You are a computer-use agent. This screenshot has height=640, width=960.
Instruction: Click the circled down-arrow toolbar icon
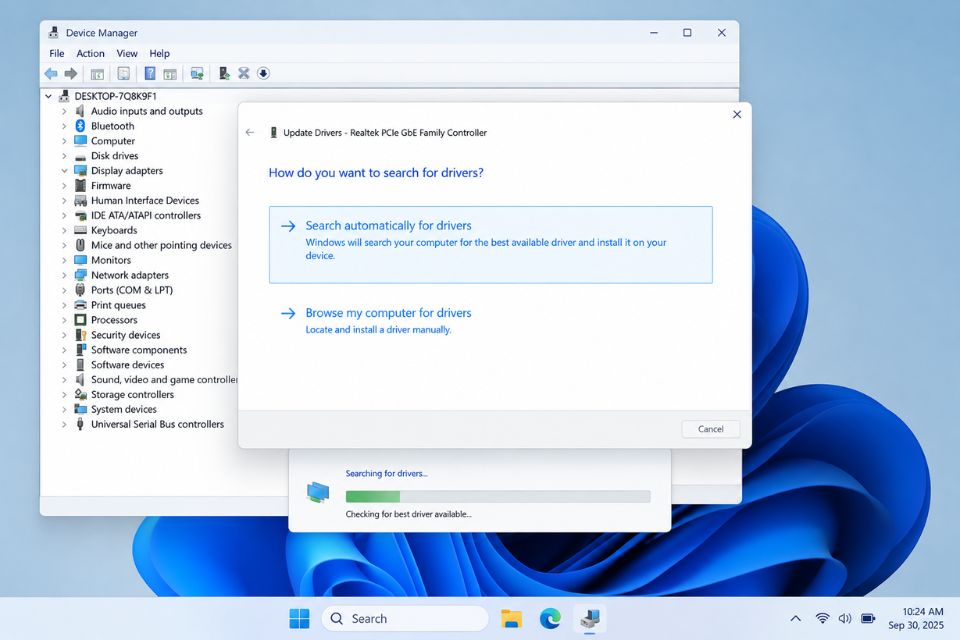(x=263, y=73)
